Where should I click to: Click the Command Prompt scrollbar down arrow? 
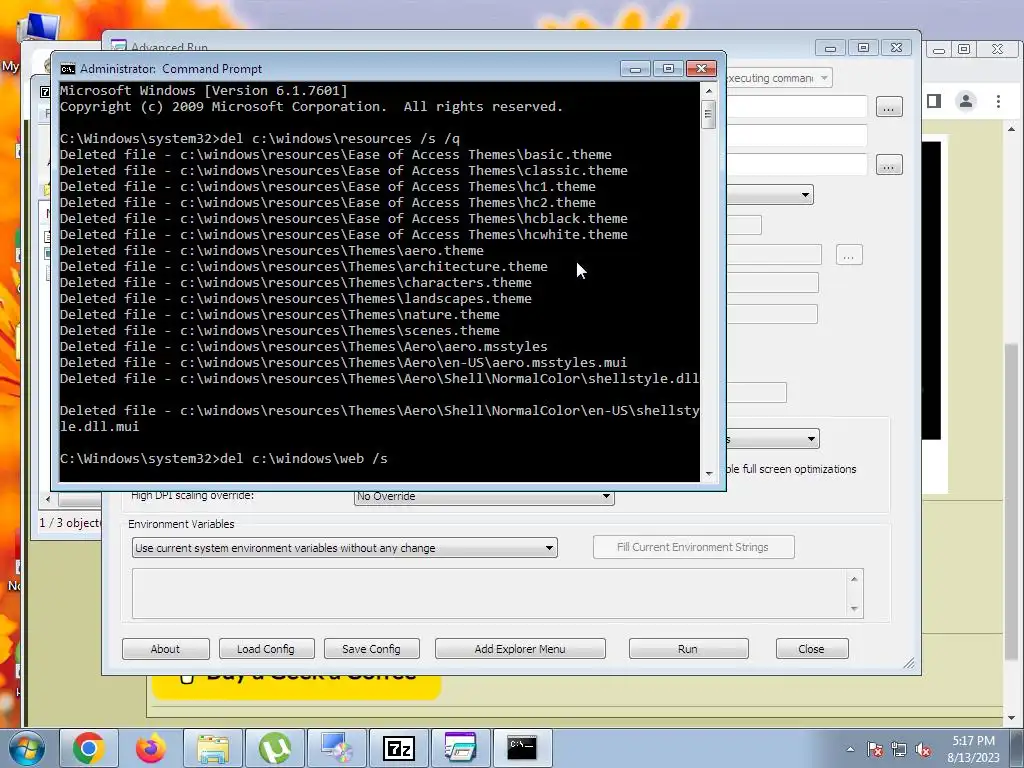(x=709, y=473)
